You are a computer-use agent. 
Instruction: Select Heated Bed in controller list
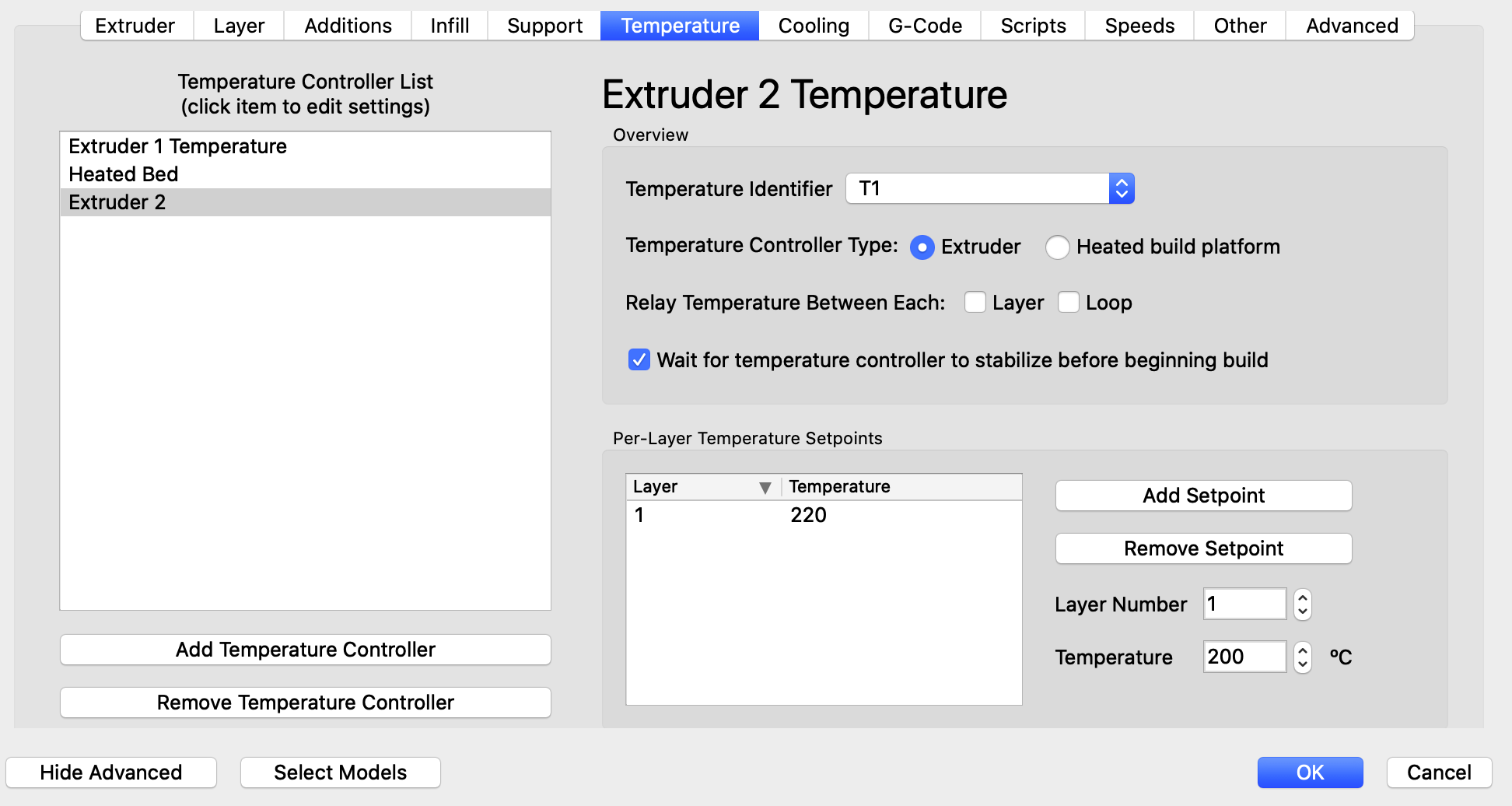124,174
